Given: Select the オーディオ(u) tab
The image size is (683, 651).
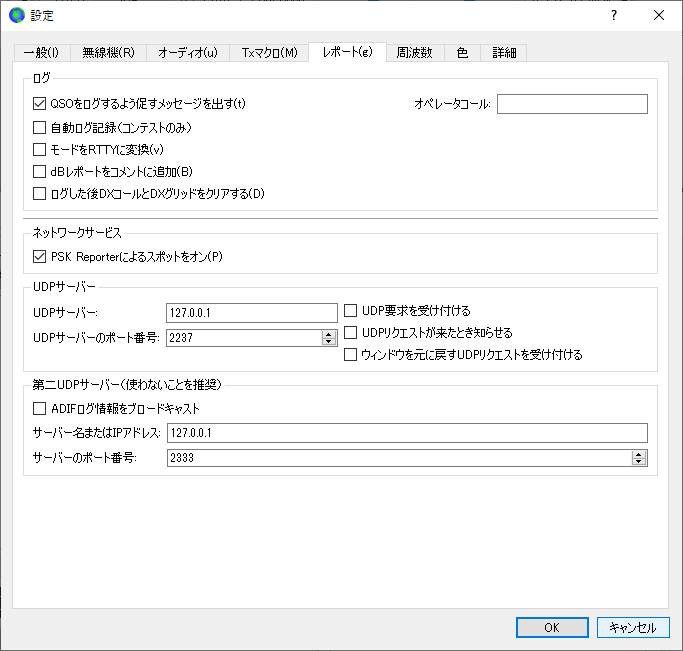Looking at the screenshot, I should click(x=188, y=53).
